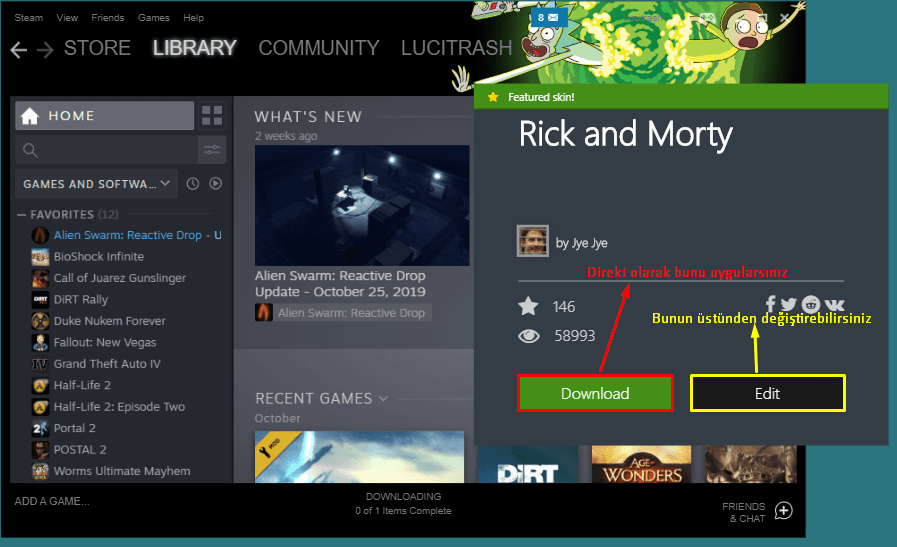Expand the Recent Games dropdown chevron
The image size is (897, 547).
tap(383, 398)
